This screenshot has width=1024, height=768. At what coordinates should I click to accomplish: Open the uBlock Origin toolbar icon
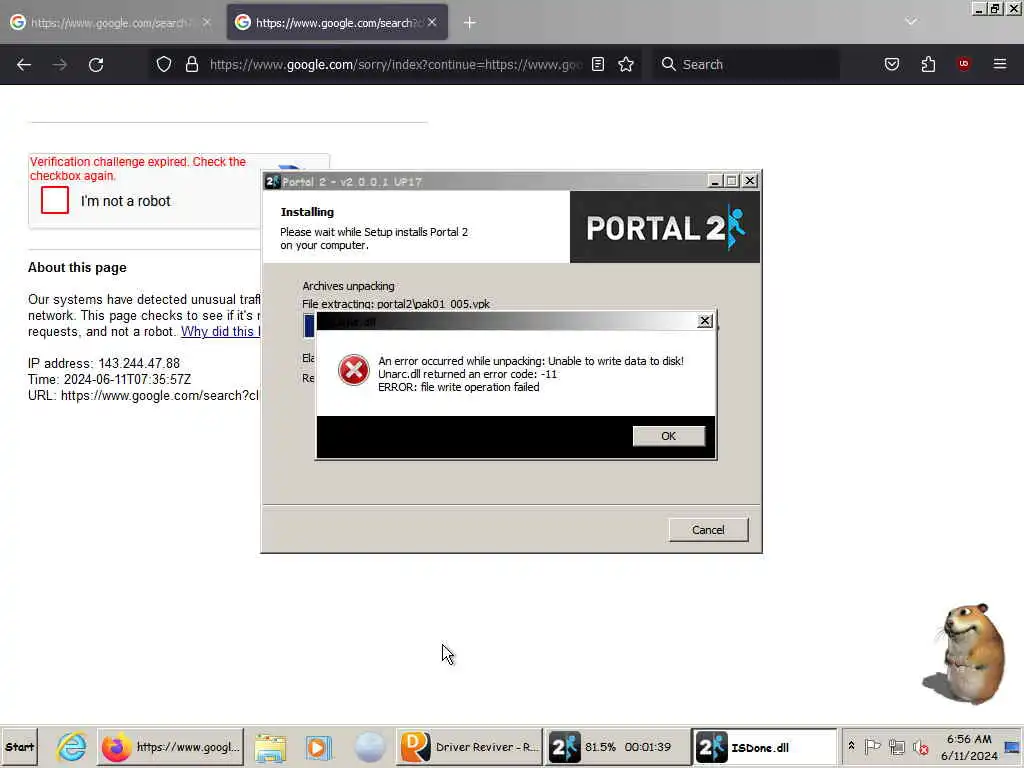(x=963, y=64)
